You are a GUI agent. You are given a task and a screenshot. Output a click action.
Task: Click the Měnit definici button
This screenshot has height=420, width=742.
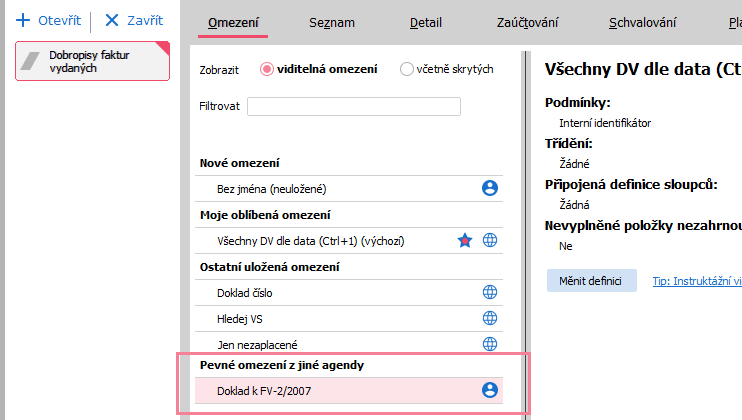[592, 281]
